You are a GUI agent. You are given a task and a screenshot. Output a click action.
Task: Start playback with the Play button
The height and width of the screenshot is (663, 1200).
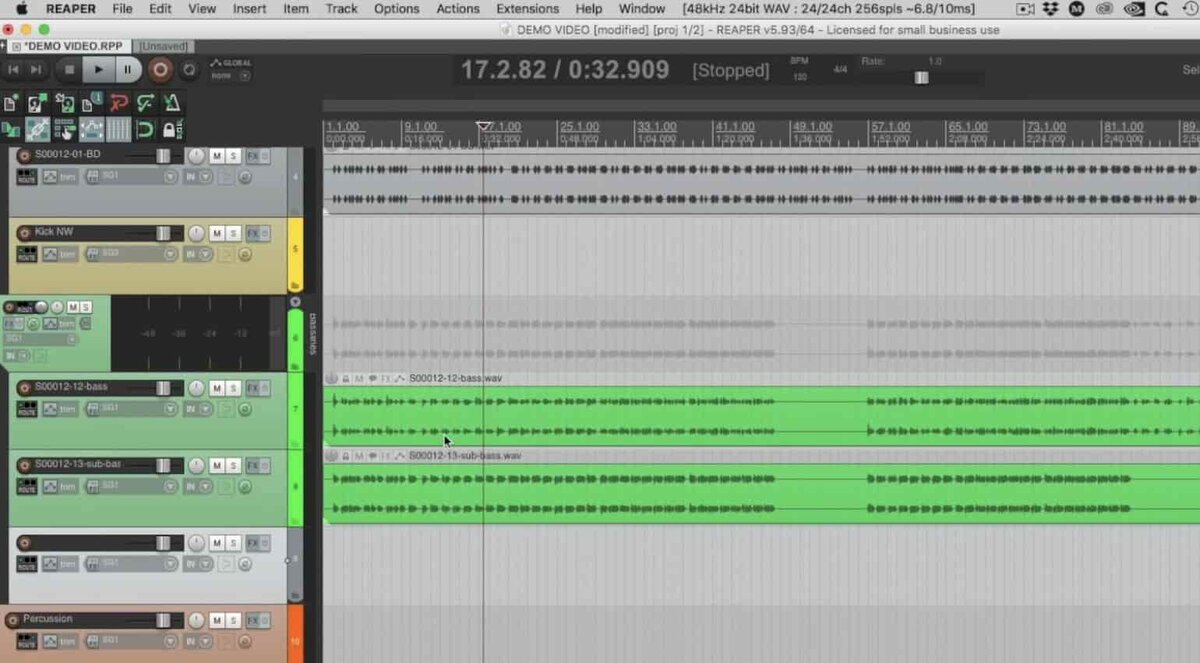coord(98,70)
